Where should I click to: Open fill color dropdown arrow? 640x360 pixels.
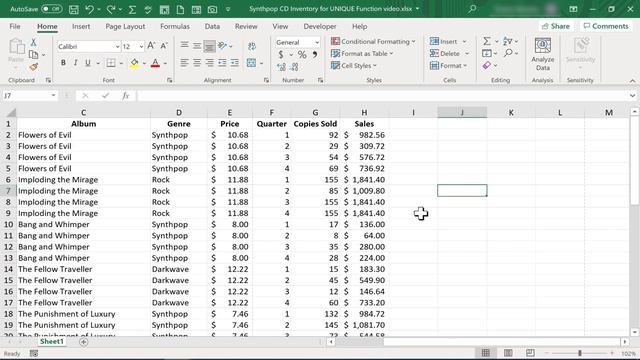144,63
